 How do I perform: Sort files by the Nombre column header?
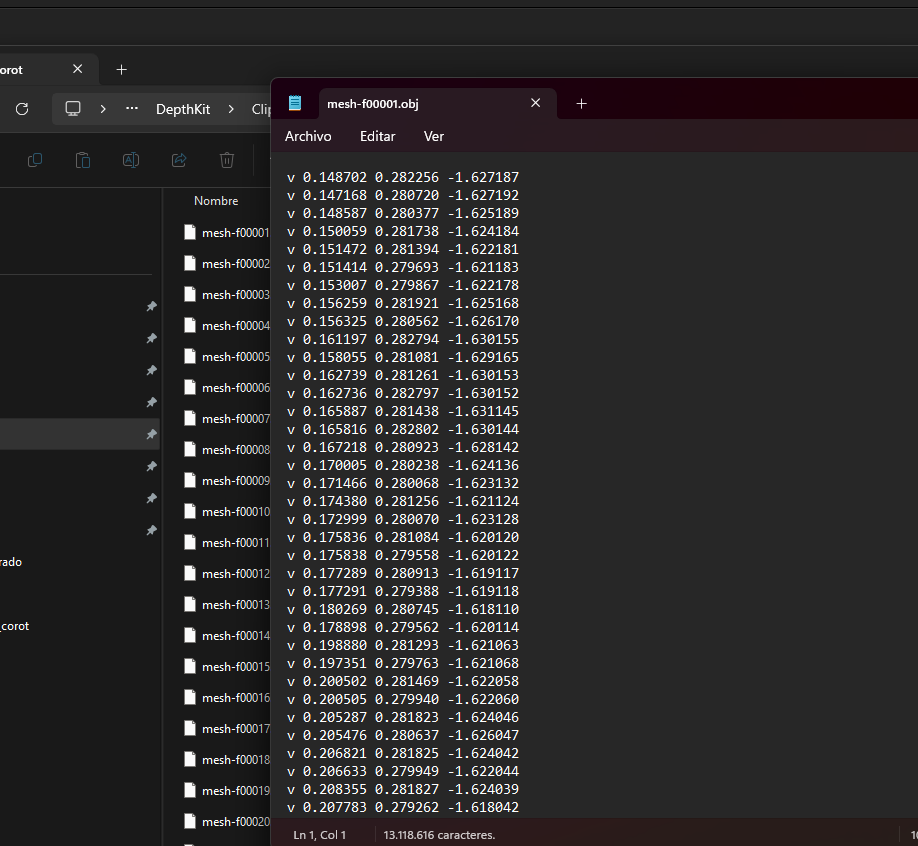click(216, 201)
